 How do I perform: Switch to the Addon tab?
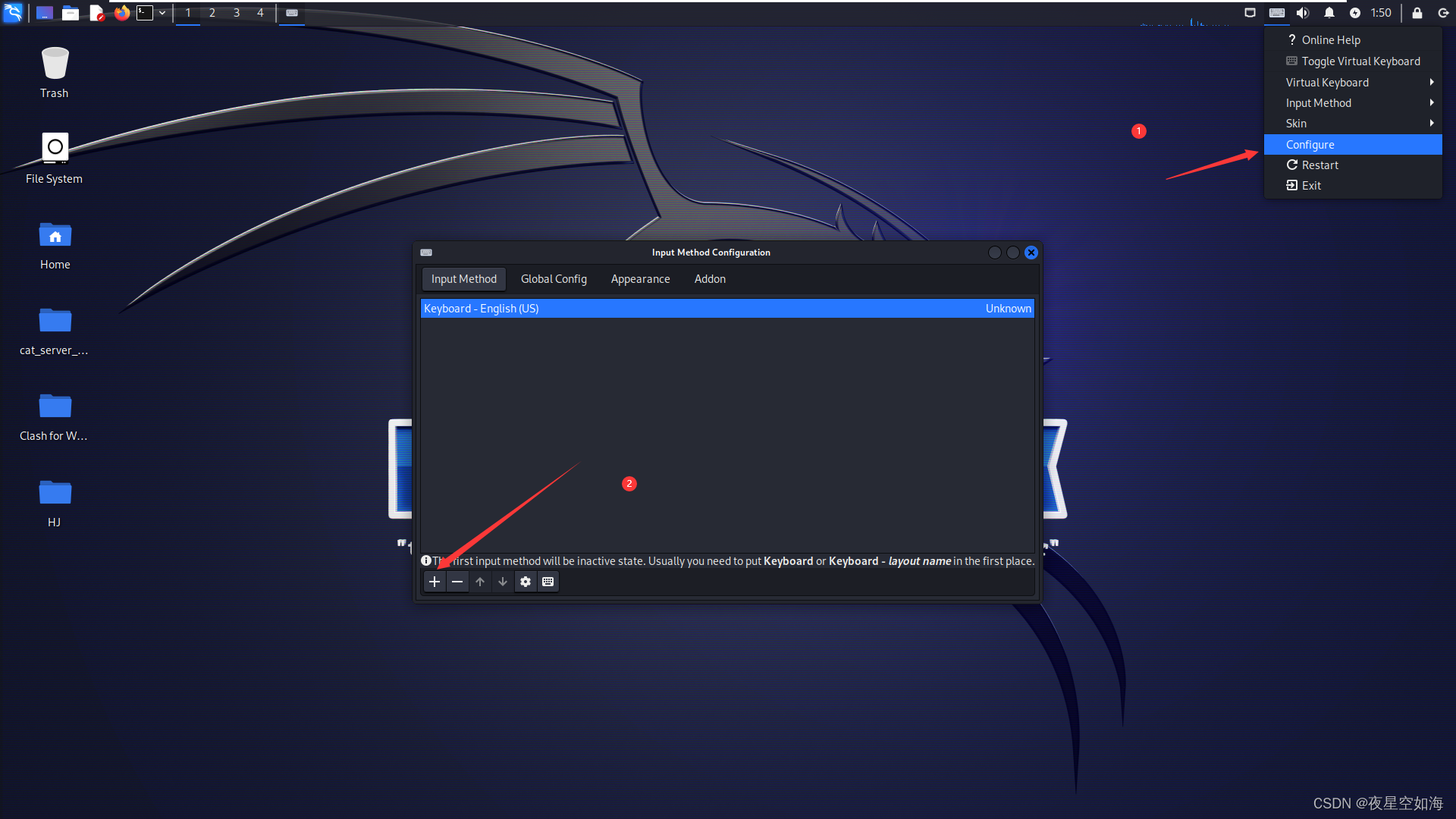[x=710, y=278]
